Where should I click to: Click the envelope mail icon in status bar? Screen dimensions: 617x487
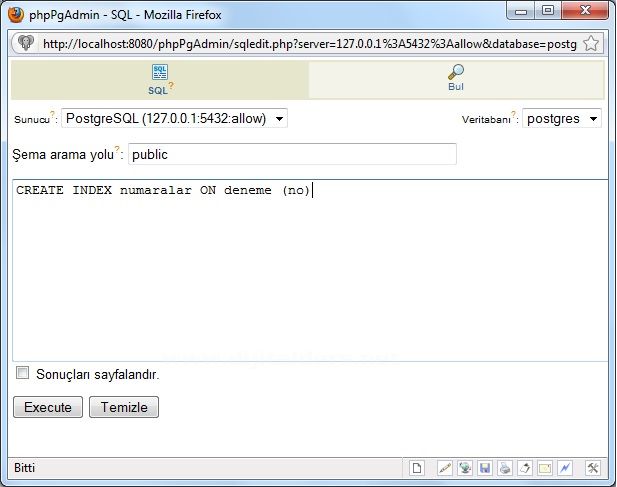point(545,468)
